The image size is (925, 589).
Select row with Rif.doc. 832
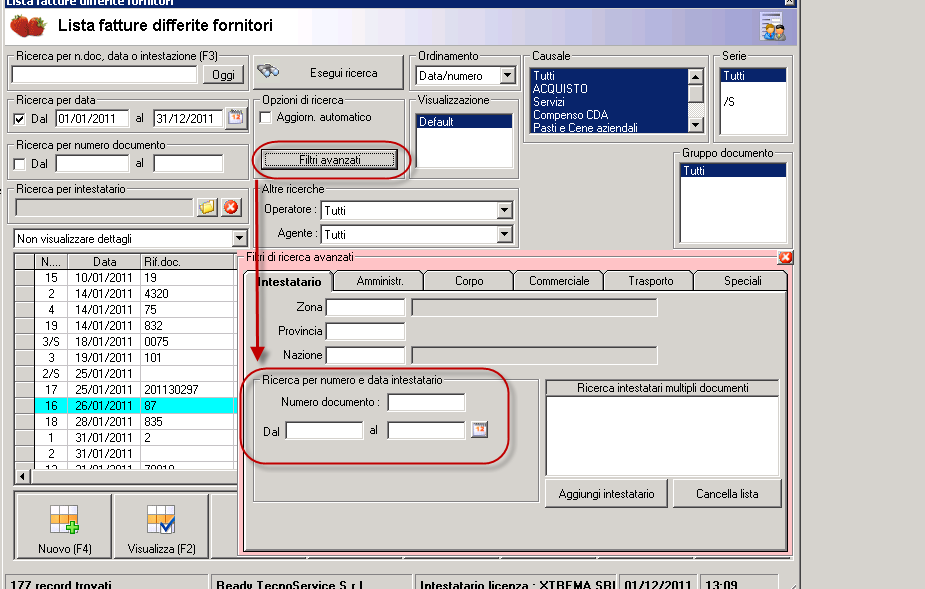(x=126, y=325)
